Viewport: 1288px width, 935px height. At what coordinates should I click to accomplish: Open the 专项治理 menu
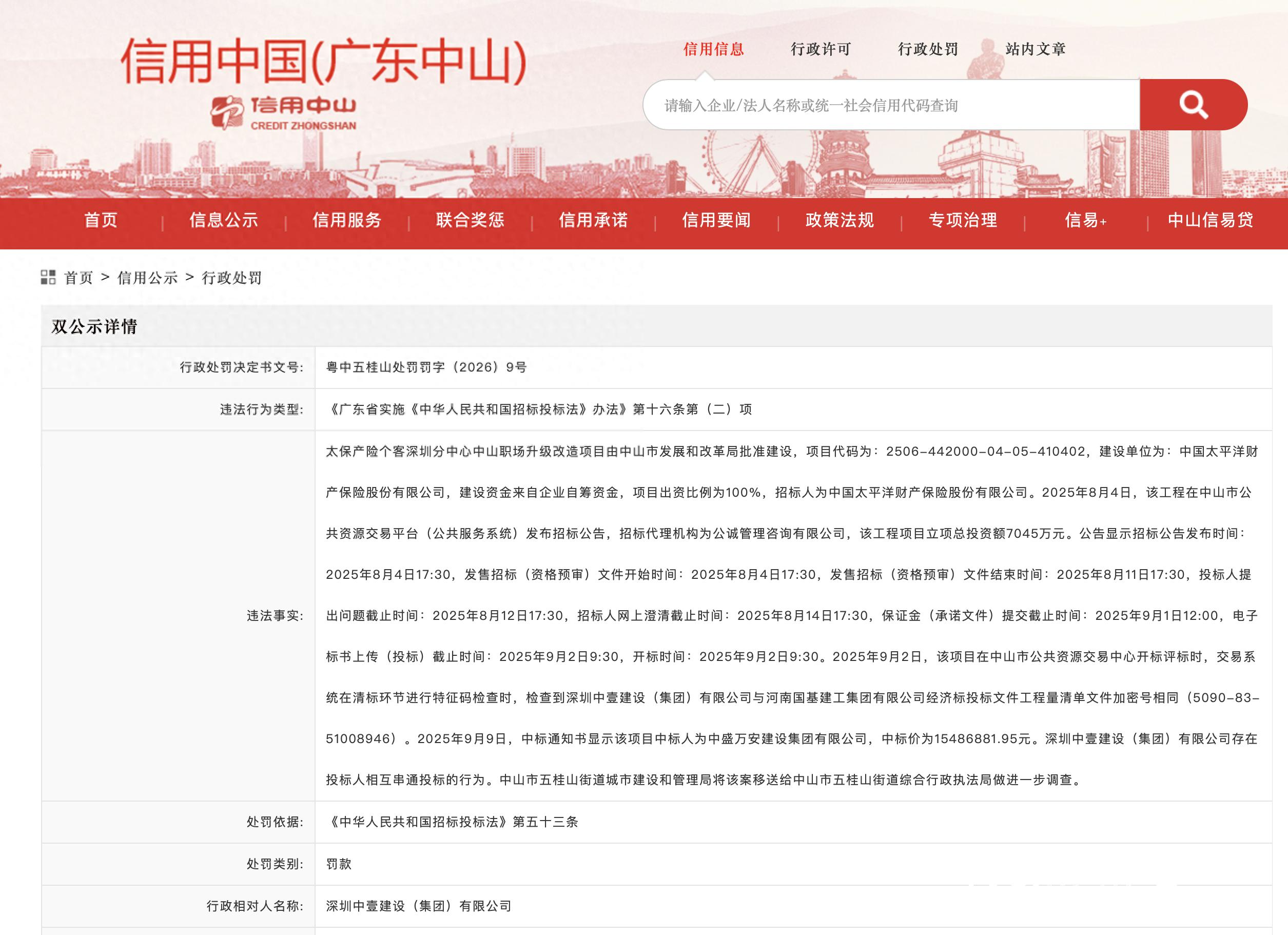(962, 221)
